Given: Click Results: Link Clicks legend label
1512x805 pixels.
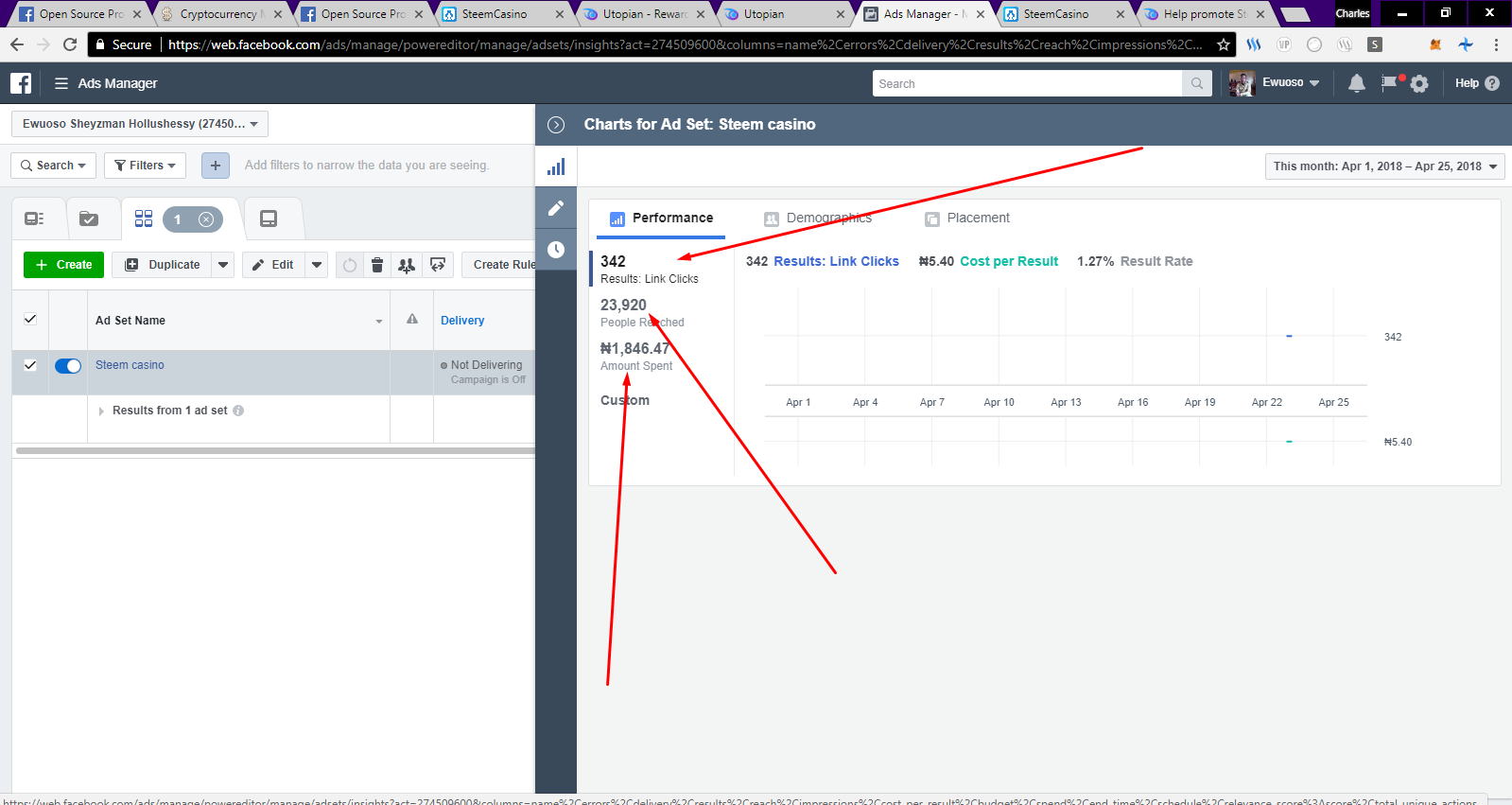Looking at the screenshot, I should tap(836, 261).
